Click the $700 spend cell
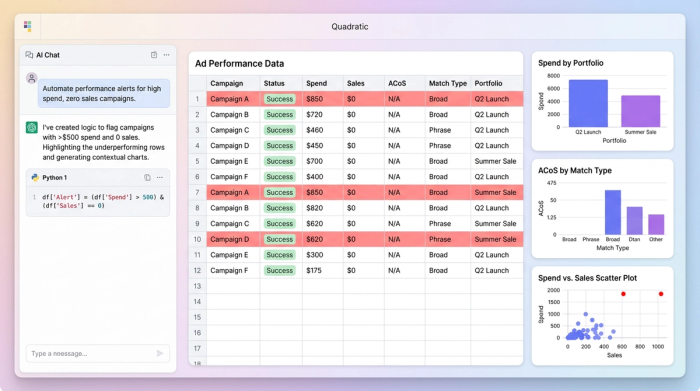Viewport: 700px width, 391px height. pos(323,161)
